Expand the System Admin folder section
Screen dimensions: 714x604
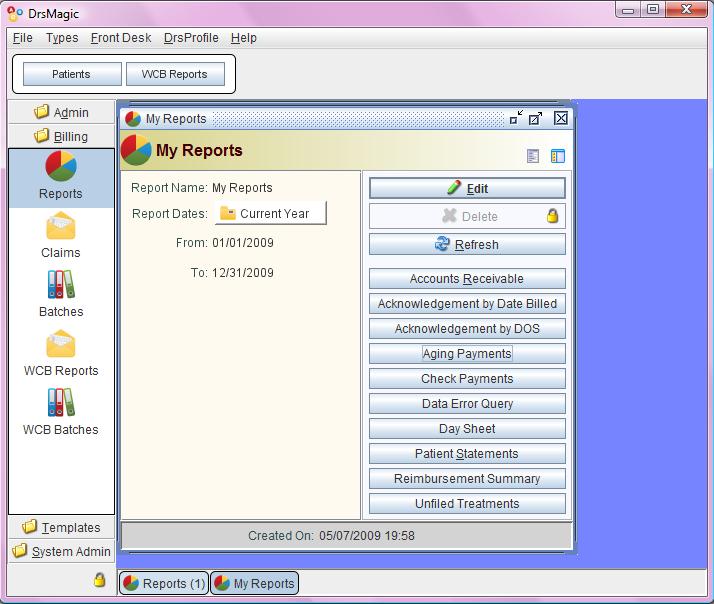(x=61, y=551)
